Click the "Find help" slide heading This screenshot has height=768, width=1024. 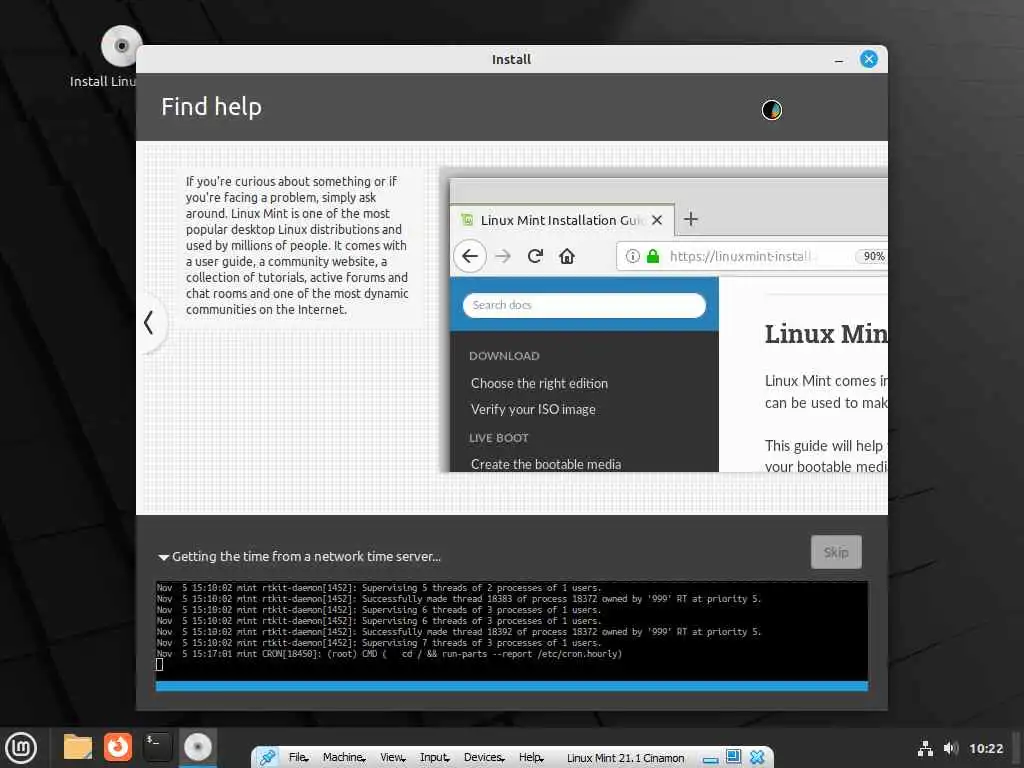(211, 107)
